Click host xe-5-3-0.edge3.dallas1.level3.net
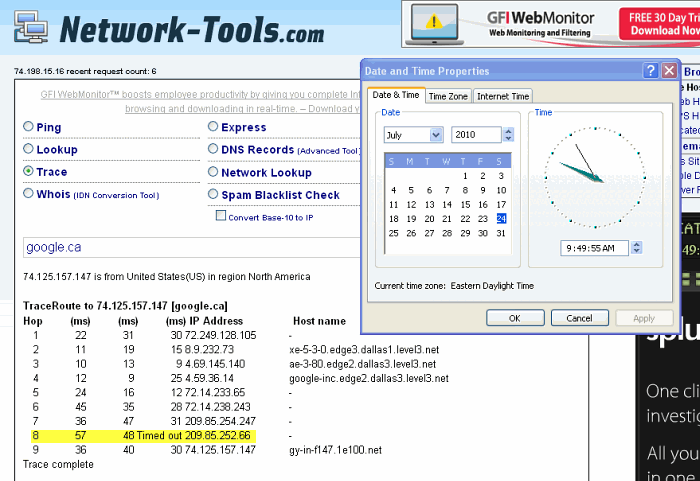This screenshot has height=481, width=700. click(364, 349)
